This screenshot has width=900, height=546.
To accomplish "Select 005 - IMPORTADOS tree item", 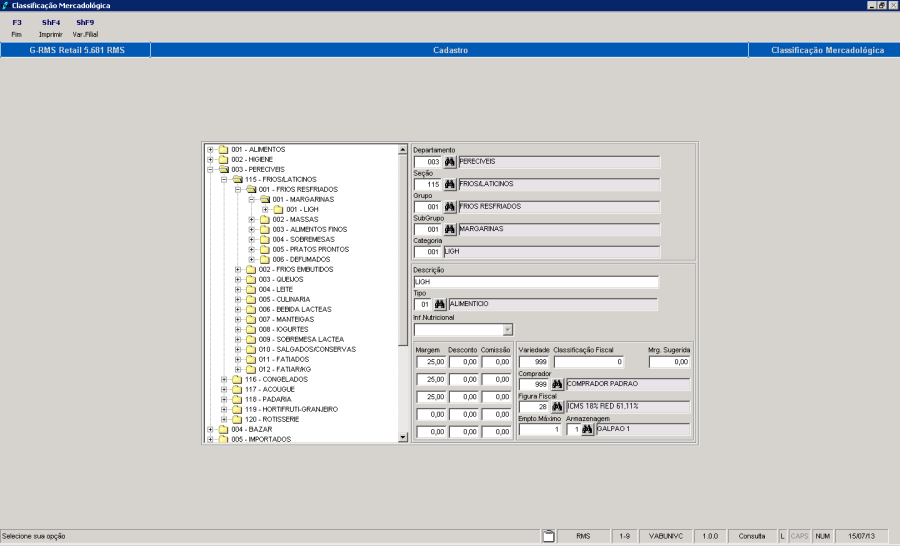I will [261, 439].
